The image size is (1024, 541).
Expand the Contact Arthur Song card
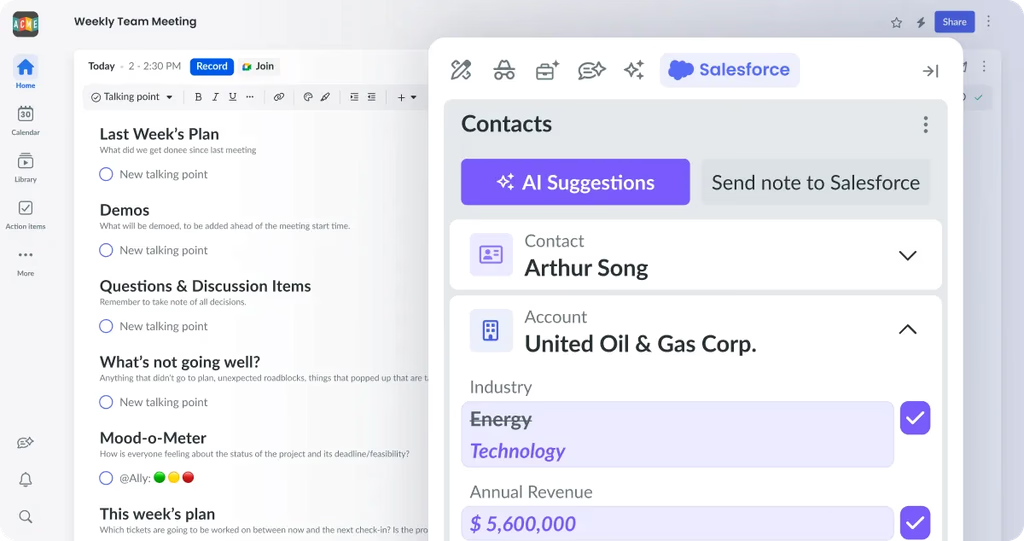pos(908,255)
